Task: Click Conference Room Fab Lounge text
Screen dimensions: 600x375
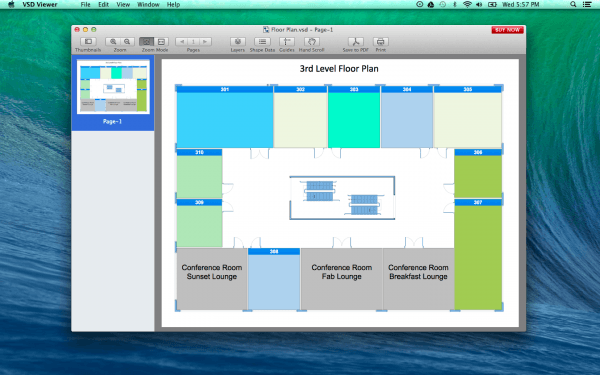Action: [x=342, y=272]
